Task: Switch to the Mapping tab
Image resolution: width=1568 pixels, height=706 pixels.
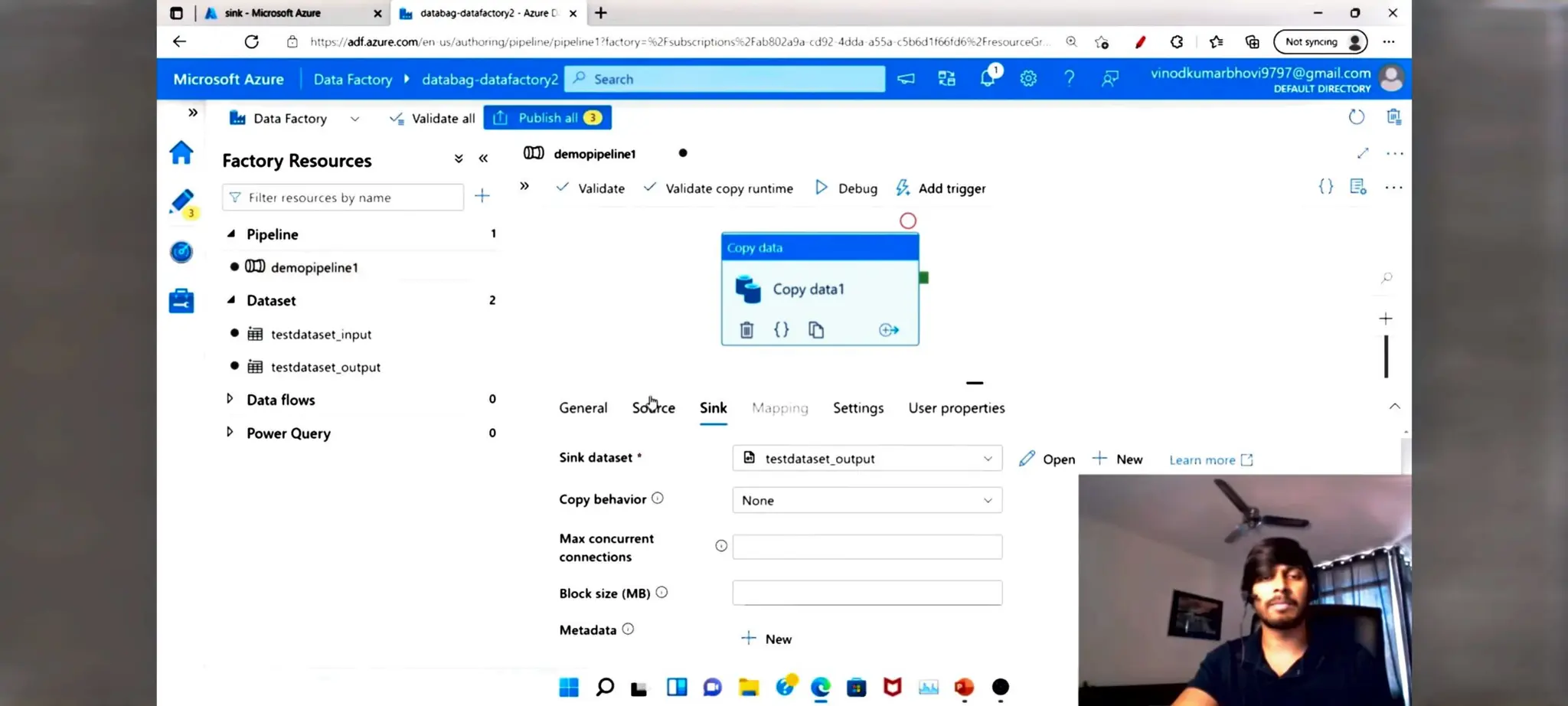Action: pyautogui.click(x=780, y=408)
